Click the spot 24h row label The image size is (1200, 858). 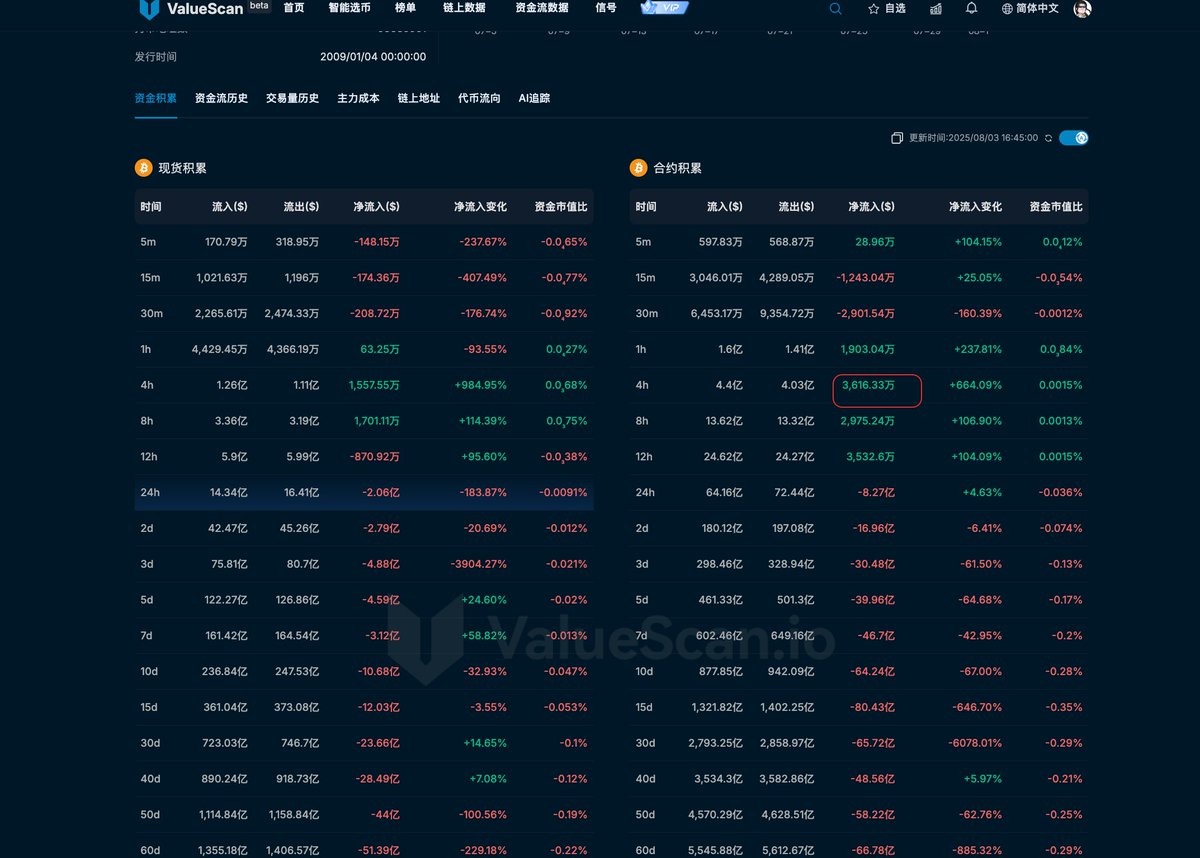(150, 492)
